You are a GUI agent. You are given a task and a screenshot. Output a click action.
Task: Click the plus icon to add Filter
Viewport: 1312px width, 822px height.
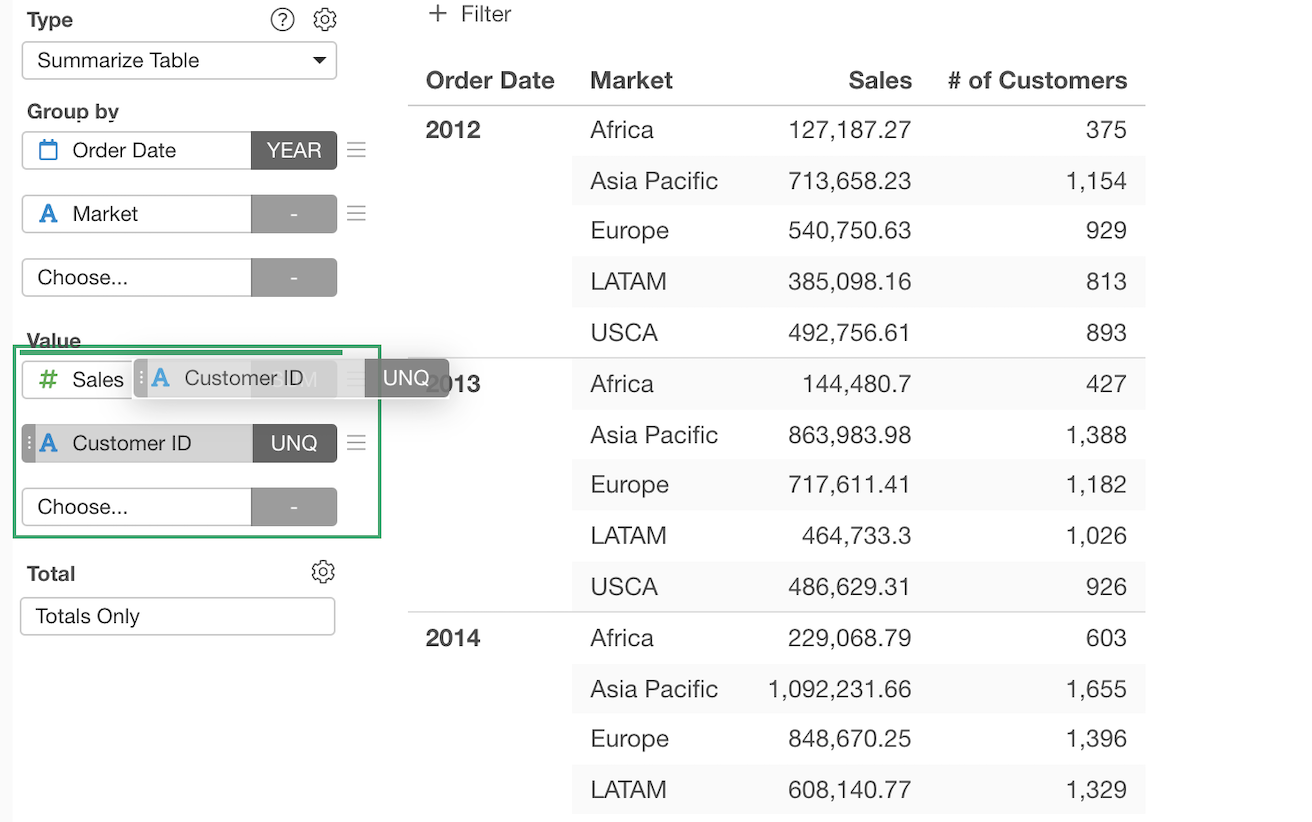tap(437, 14)
